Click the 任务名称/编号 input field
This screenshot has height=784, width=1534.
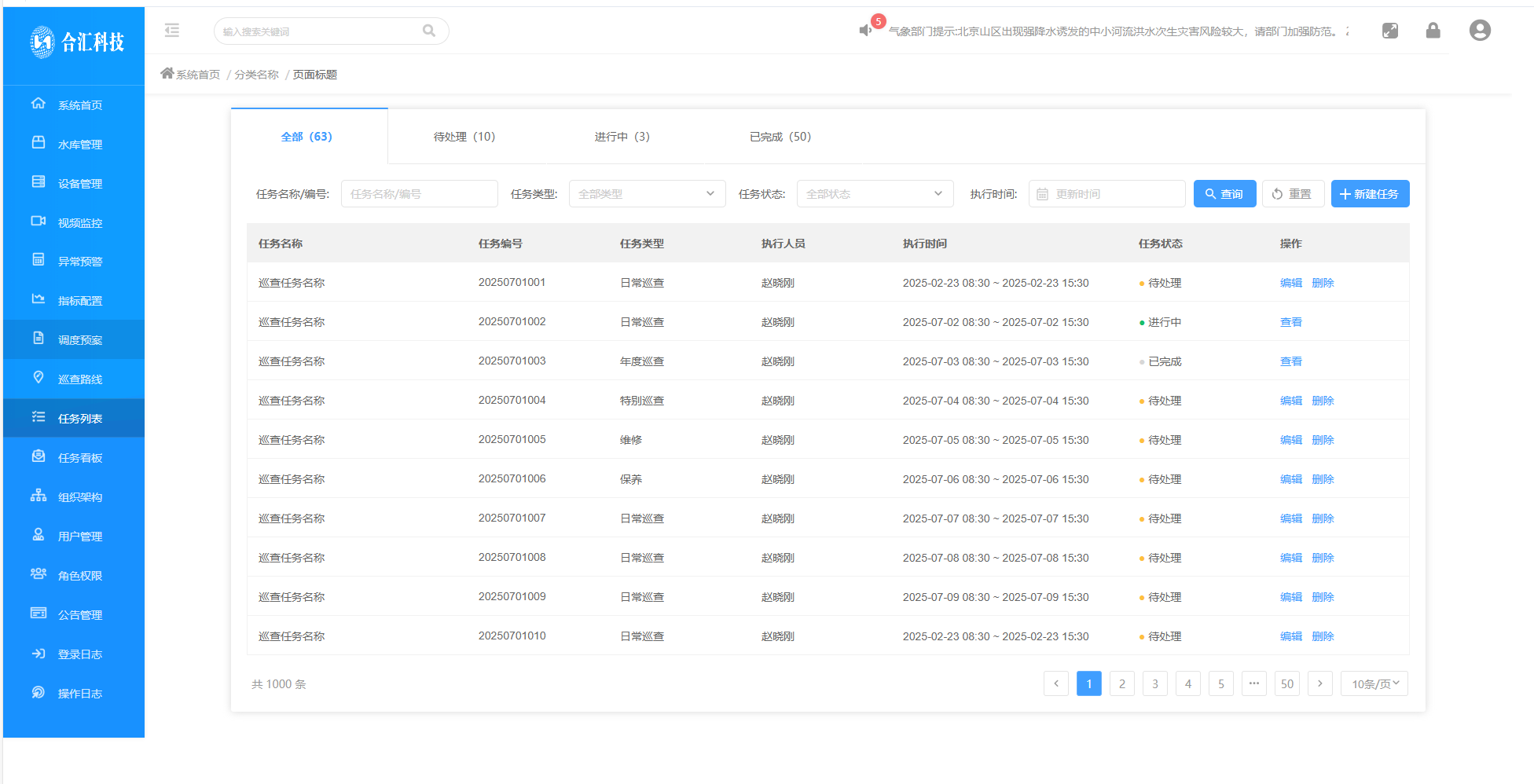(419, 194)
